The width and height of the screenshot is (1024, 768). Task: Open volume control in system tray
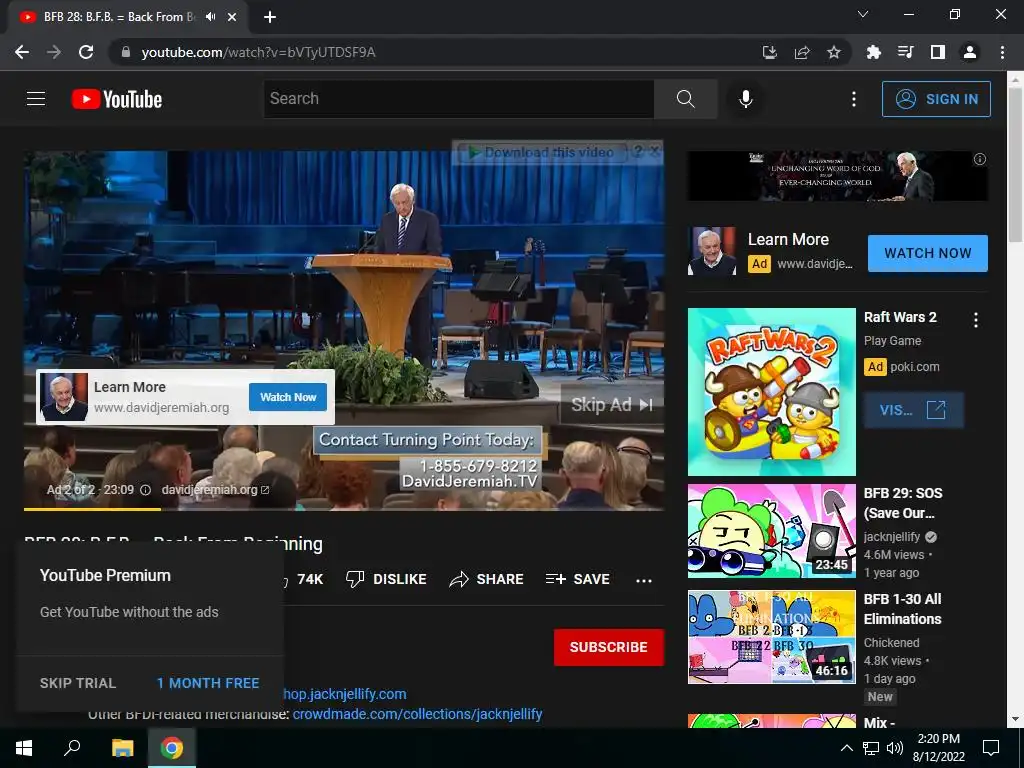pos(895,748)
